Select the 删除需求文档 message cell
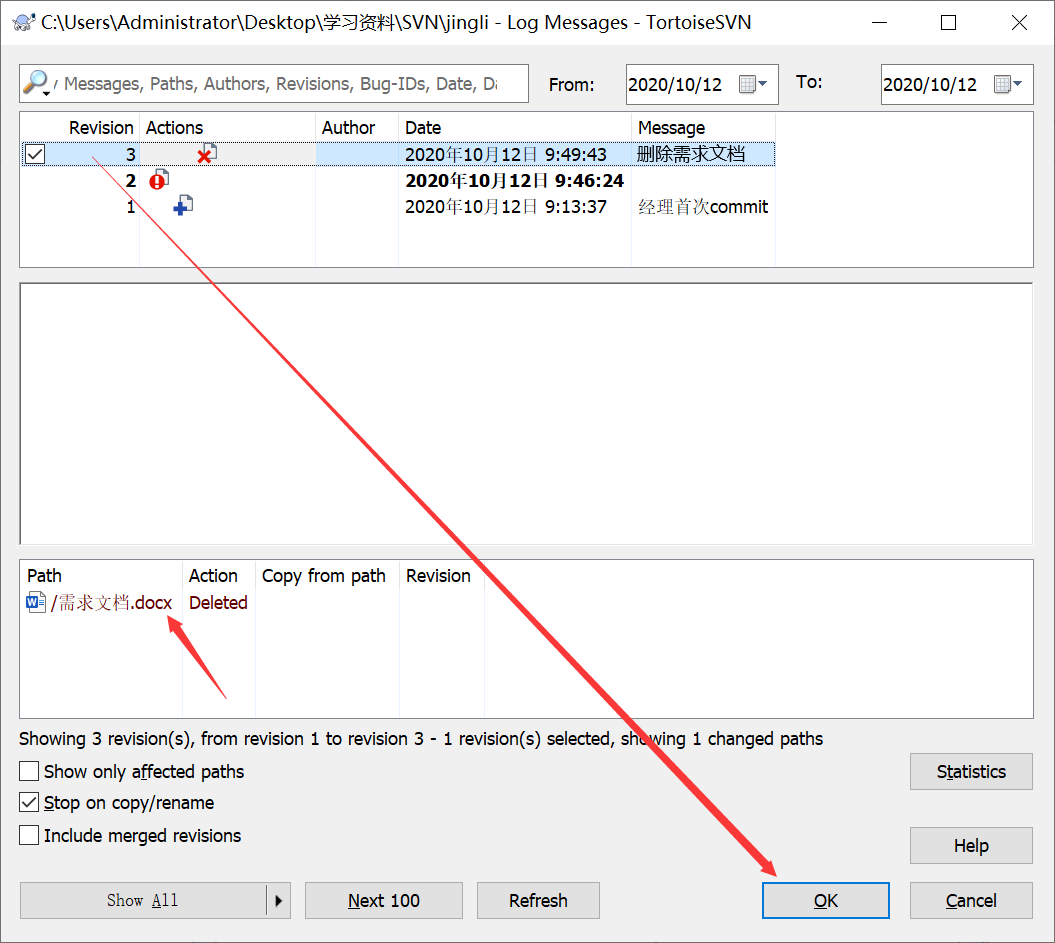The width and height of the screenshot is (1055, 943). 691,154
